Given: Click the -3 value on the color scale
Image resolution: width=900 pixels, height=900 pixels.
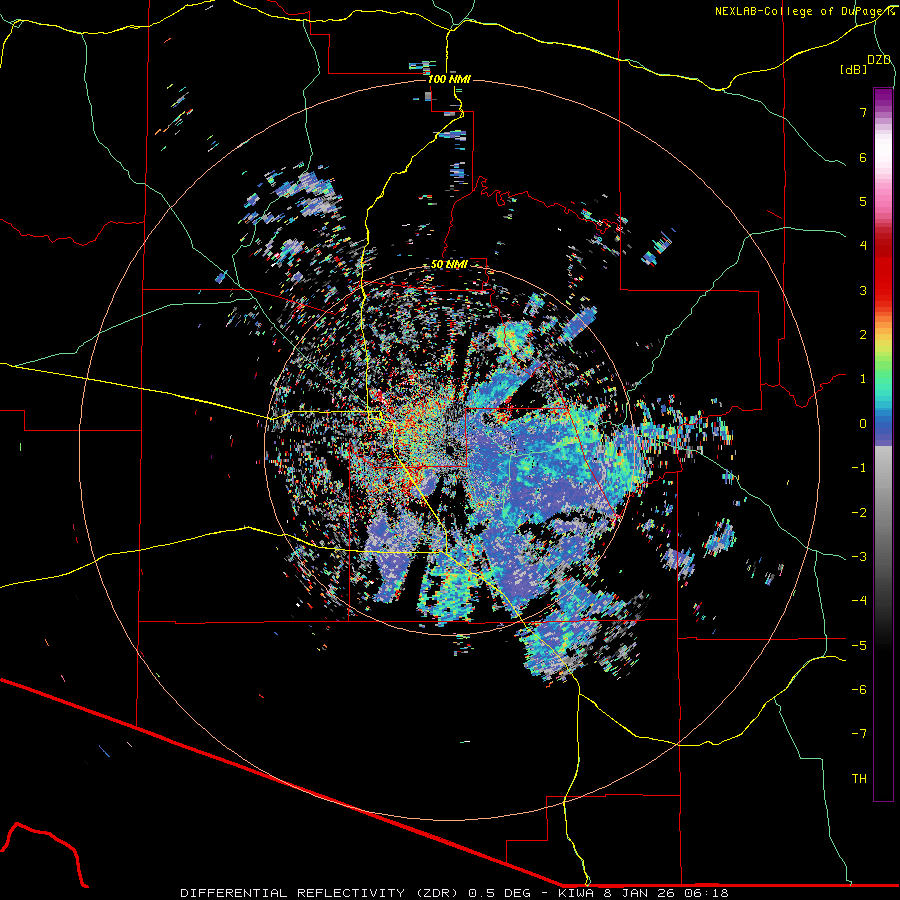Looking at the screenshot, I should coord(859,557).
